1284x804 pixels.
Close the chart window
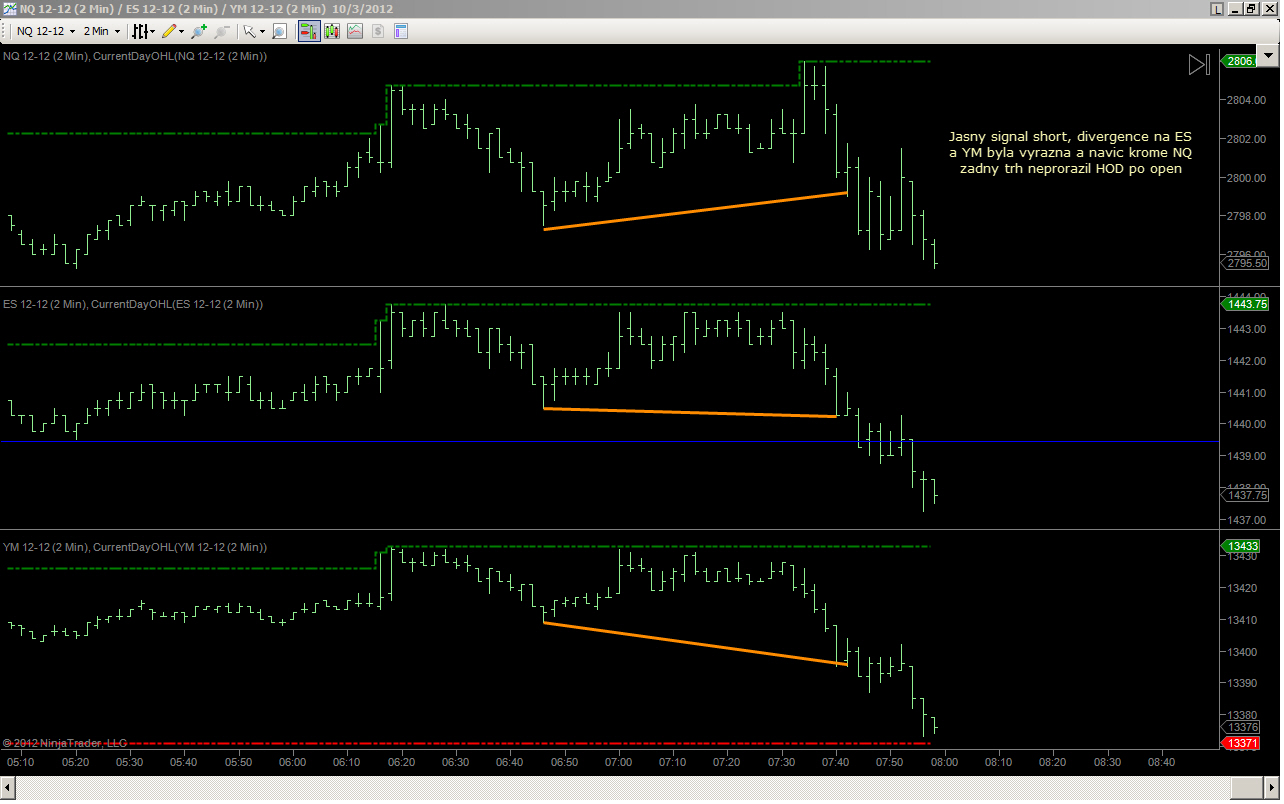coord(1268,9)
